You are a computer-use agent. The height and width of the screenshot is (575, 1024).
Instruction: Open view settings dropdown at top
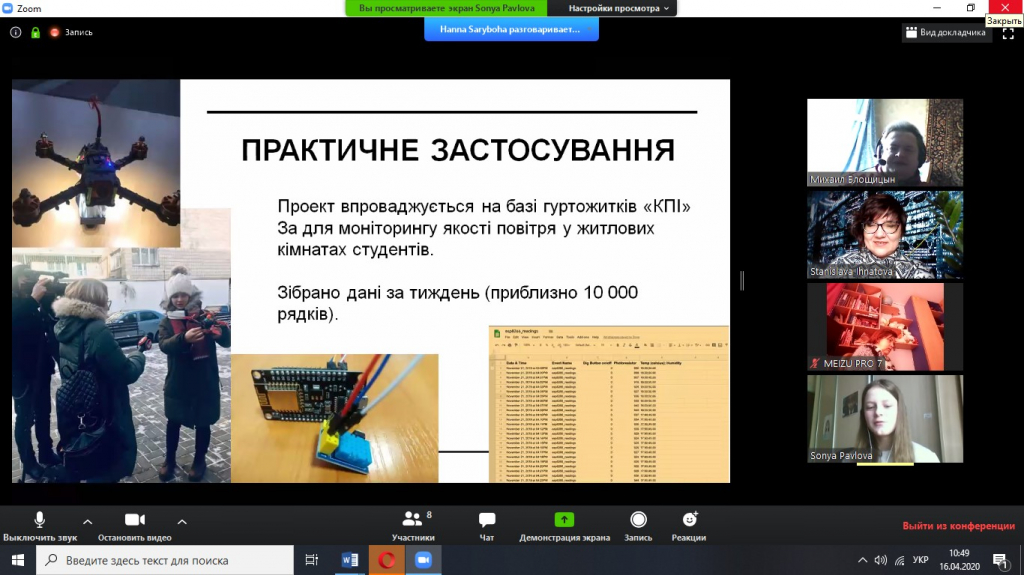(x=618, y=8)
